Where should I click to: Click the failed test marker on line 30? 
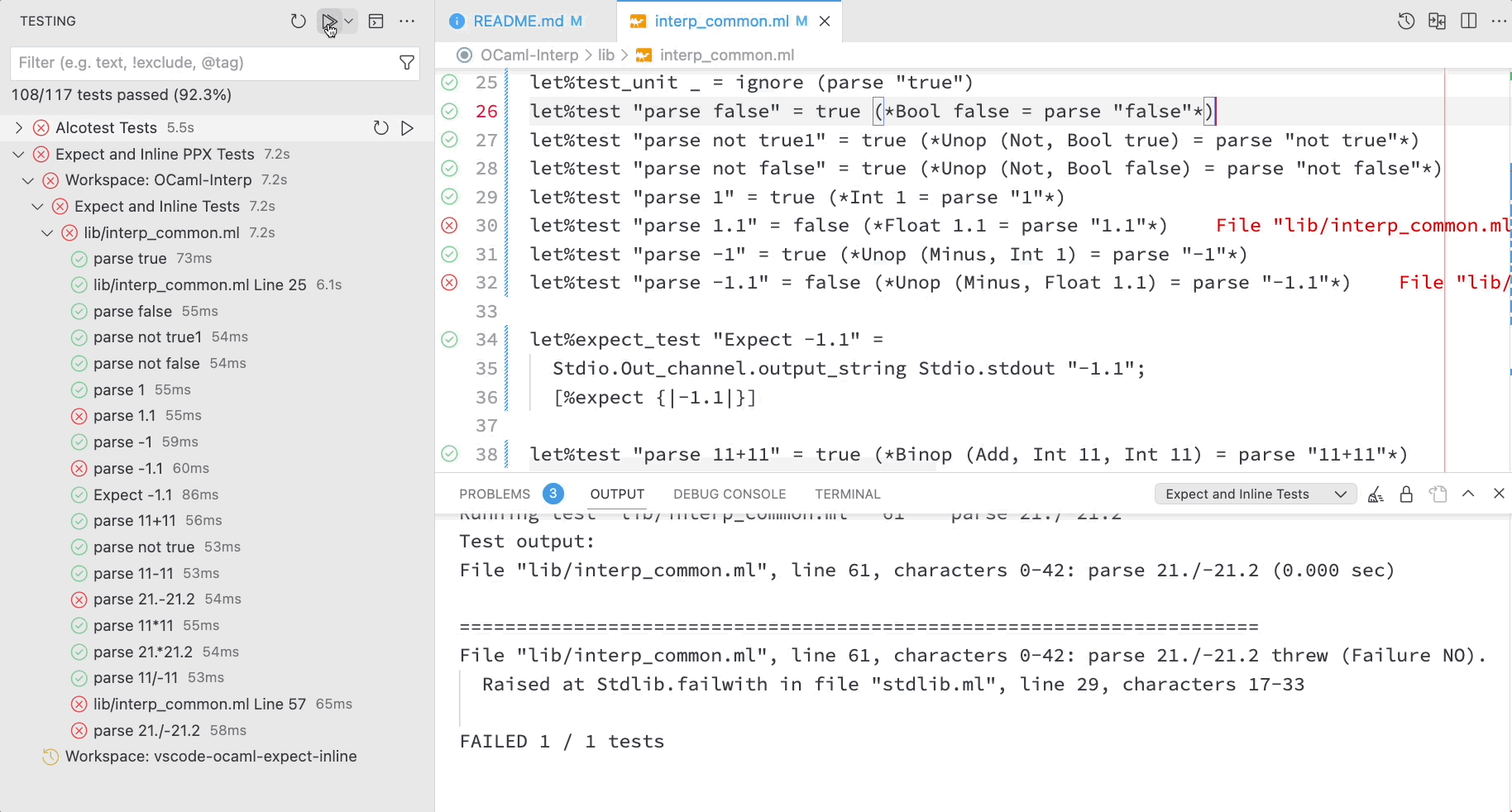pos(449,226)
